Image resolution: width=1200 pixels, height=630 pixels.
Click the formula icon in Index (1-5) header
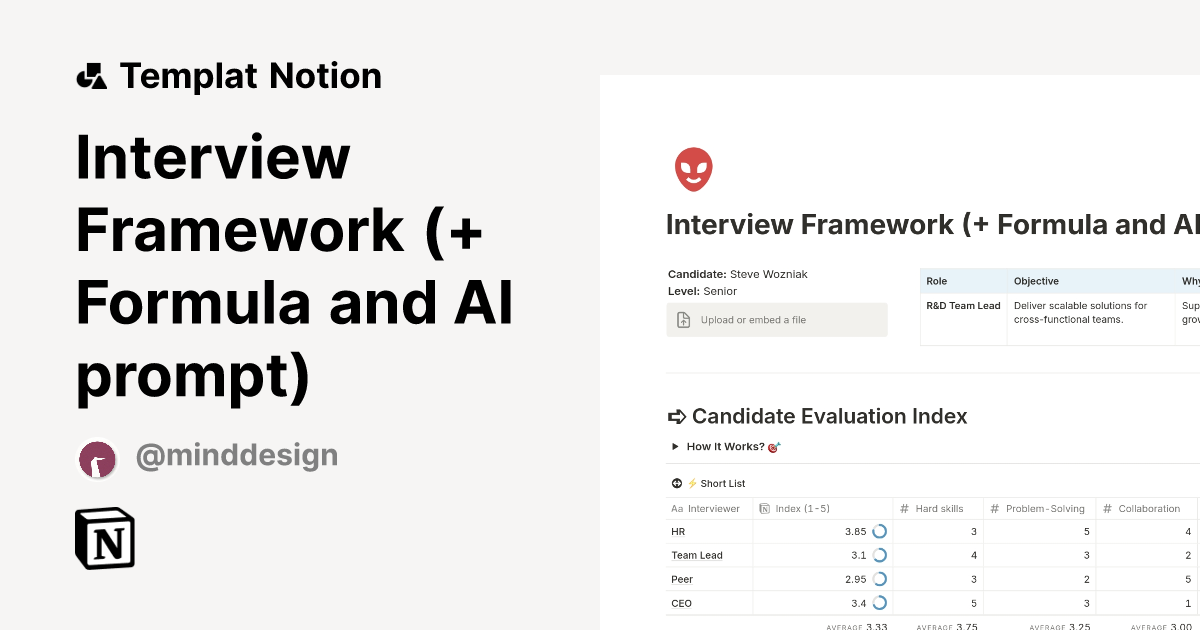[764, 508]
